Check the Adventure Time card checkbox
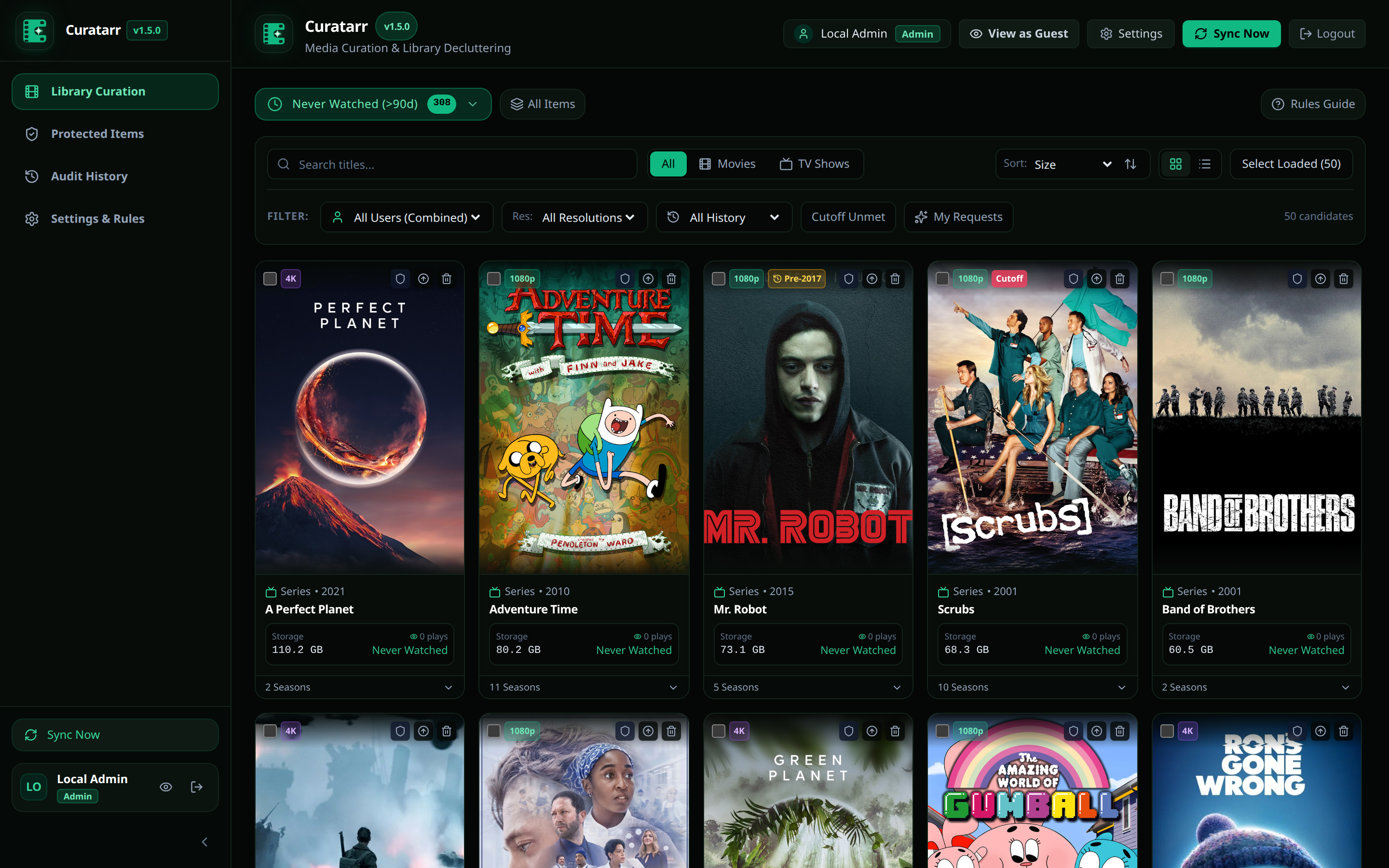This screenshot has height=868, width=1389. point(493,278)
